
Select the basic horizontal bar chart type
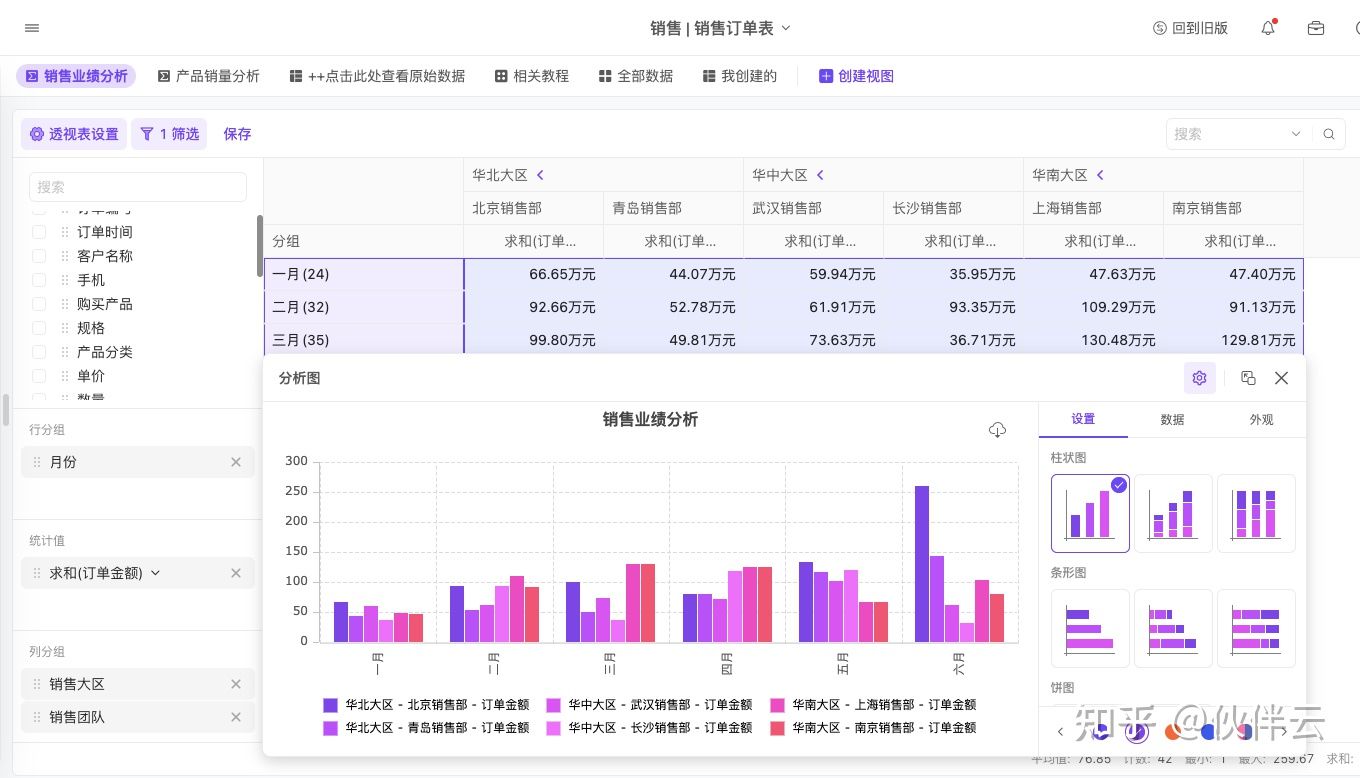(x=1090, y=628)
